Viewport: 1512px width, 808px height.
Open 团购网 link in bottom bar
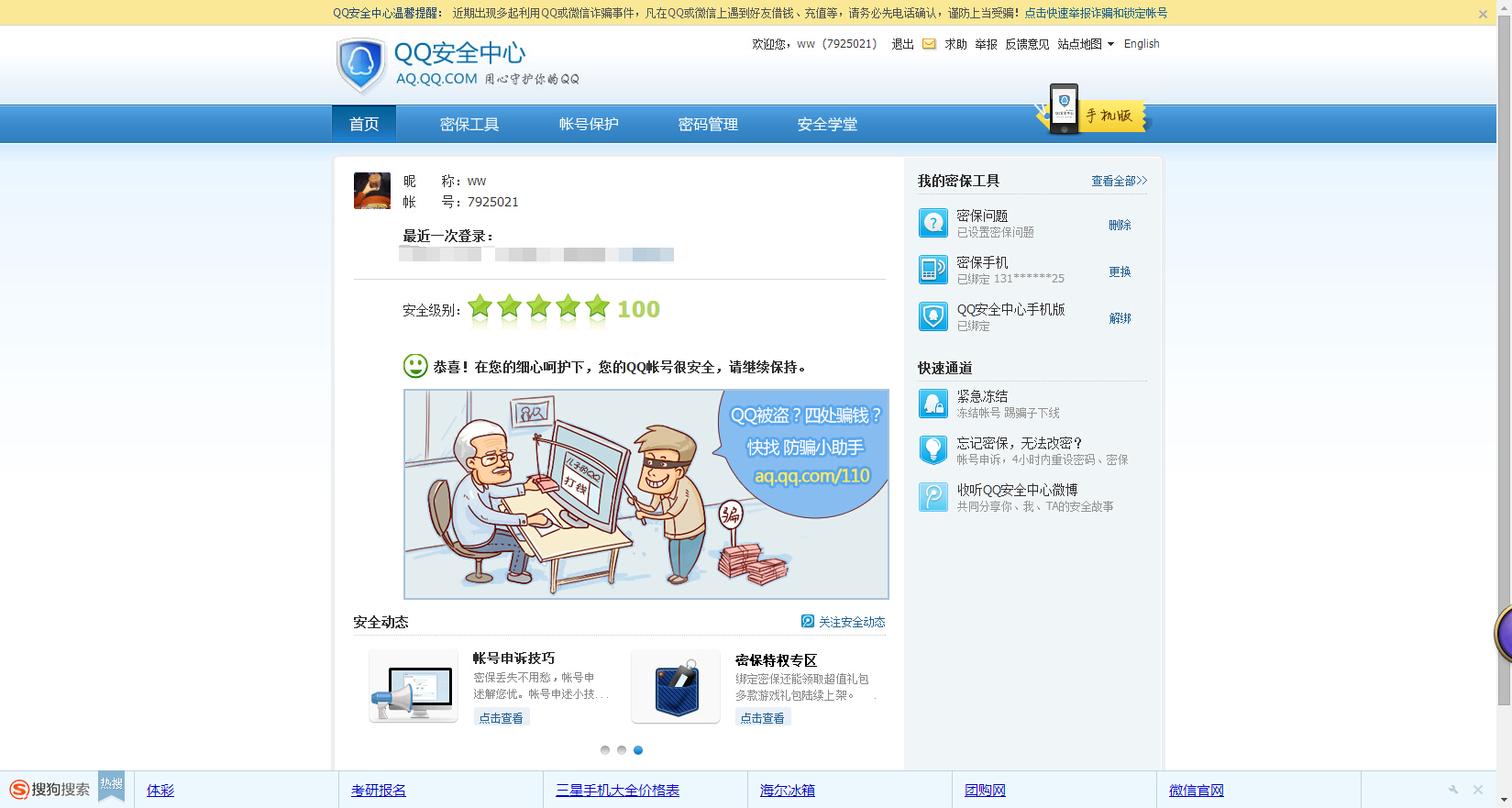[x=985, y=790]
